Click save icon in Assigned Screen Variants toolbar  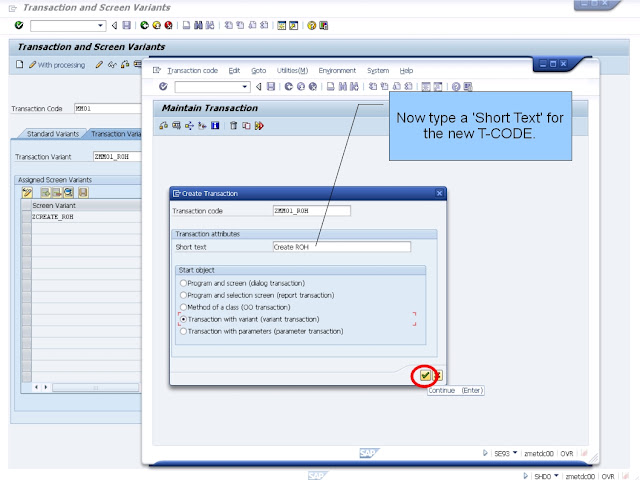tap(83, 192)
